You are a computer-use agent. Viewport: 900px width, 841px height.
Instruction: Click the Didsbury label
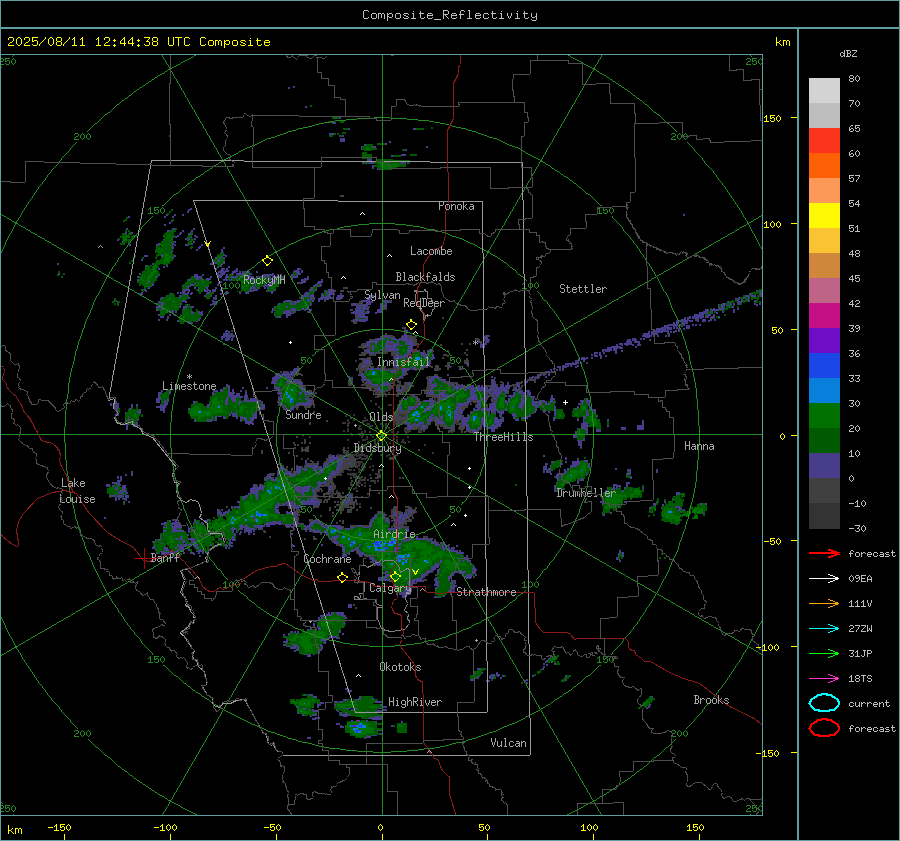pos(378,448)
